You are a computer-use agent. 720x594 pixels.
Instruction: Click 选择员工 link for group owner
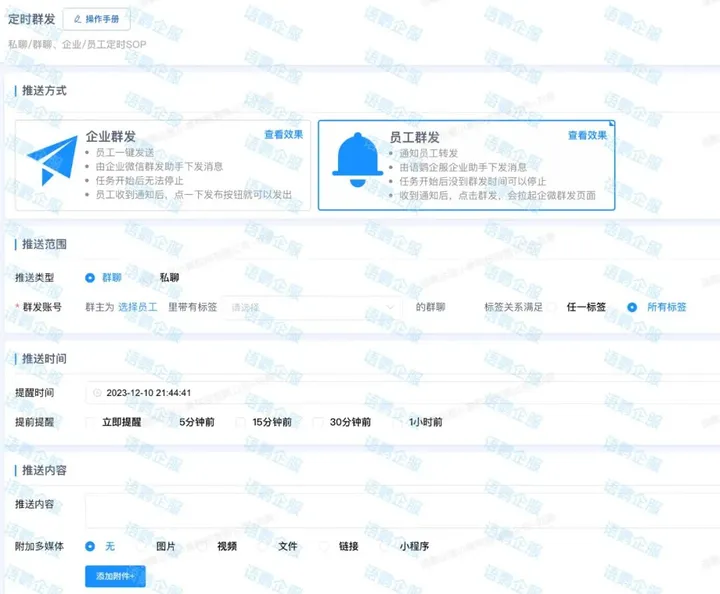click(138, 307)
